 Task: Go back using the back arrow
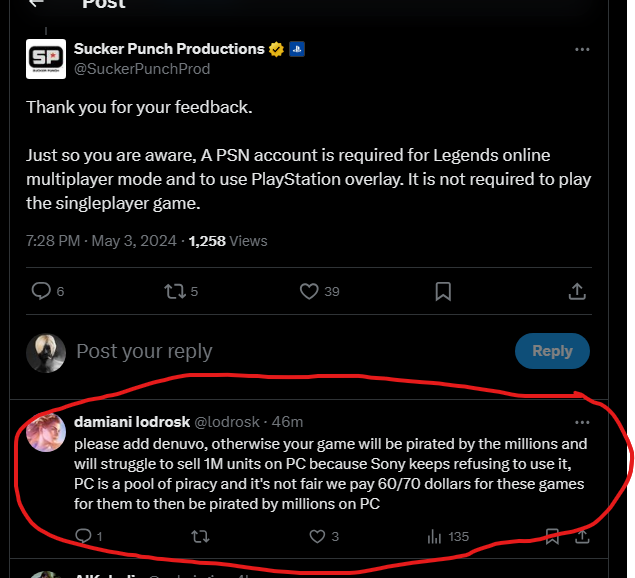point(37,5)
